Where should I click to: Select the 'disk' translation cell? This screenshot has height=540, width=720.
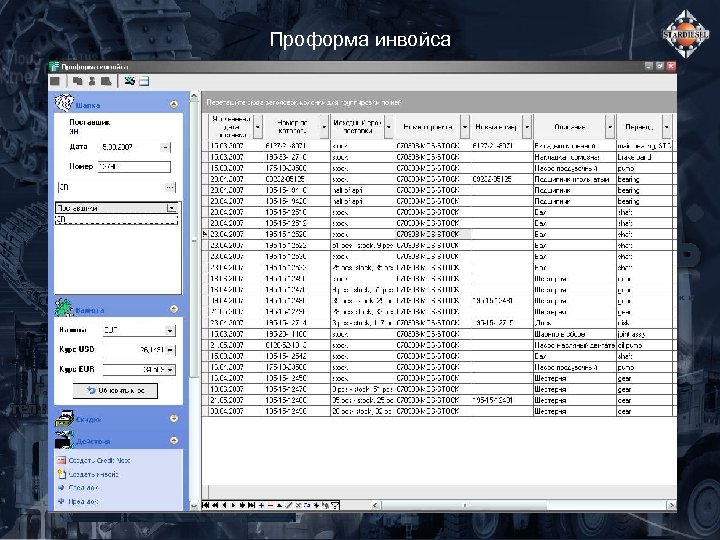tap(644, 323)
